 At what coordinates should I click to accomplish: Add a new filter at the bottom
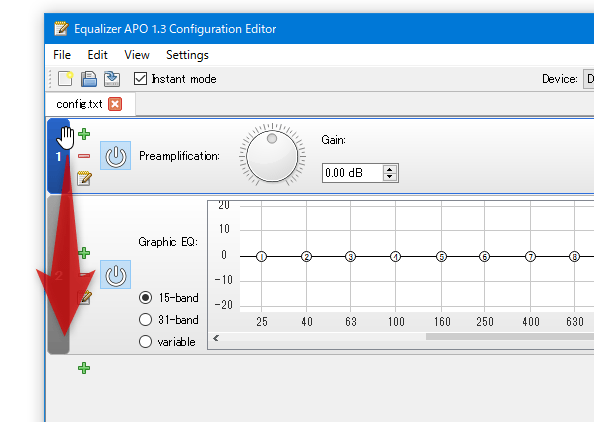pyautogui.click(x=84, y=368)
